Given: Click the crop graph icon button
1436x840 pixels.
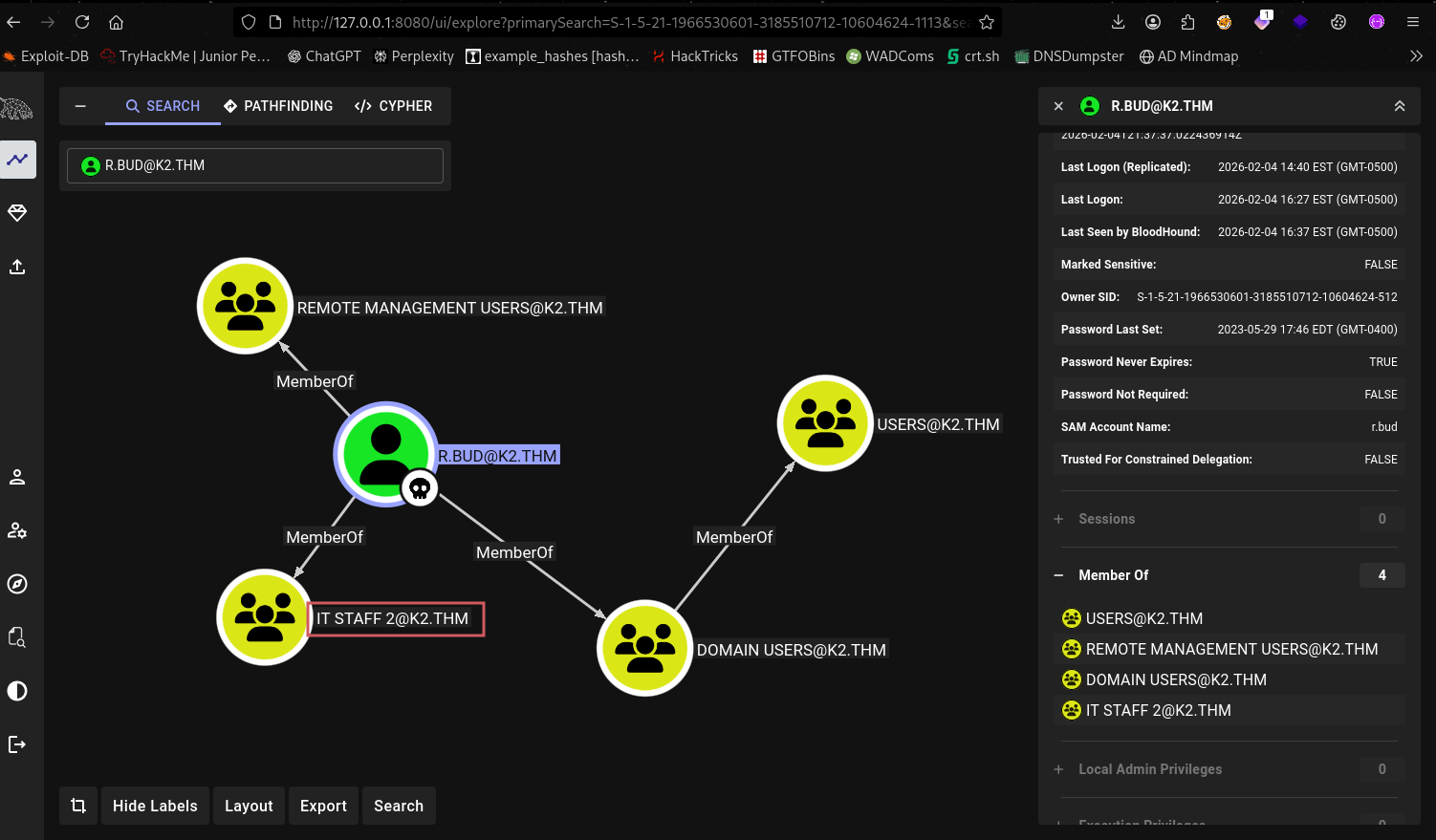Looking at the screenshot, I should pyautogui.click(x=78, y=806).
